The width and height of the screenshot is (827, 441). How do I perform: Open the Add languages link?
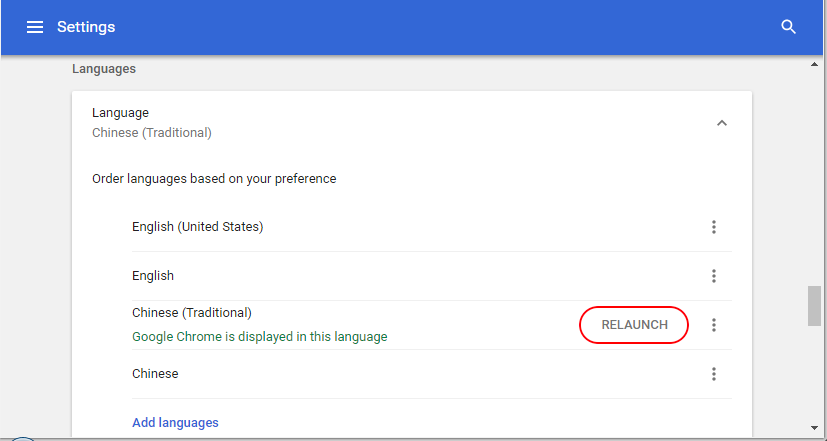tap(175, 423)
